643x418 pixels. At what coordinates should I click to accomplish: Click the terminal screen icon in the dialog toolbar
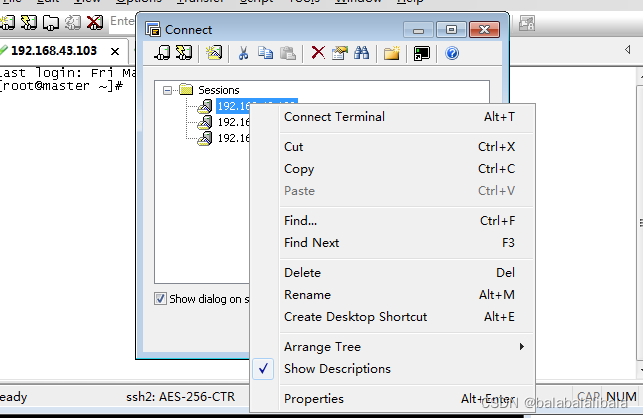[x=422, y=53]
